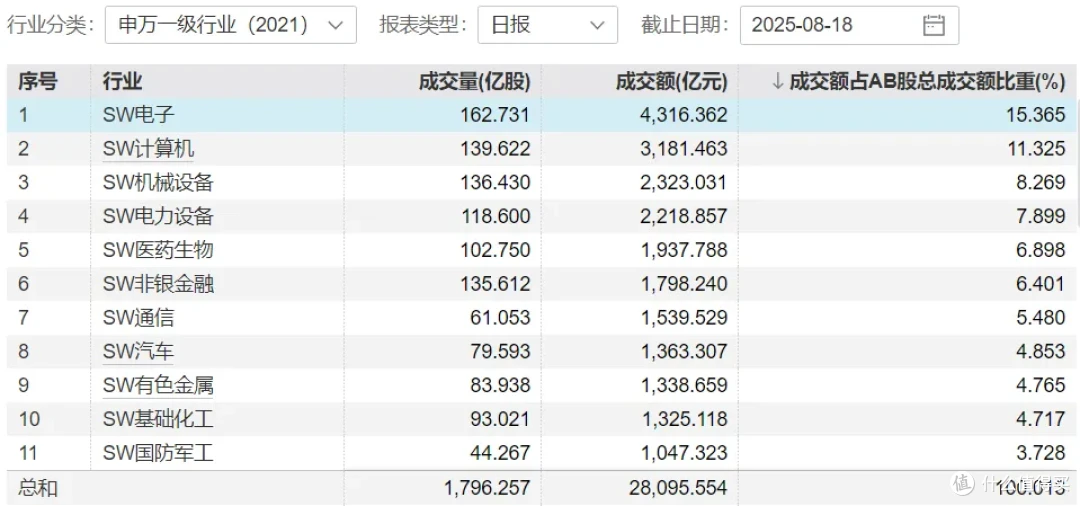The image size is (1080, 506).
Task: Click the 6.898 percentage cell
Action: point(1041,250)
